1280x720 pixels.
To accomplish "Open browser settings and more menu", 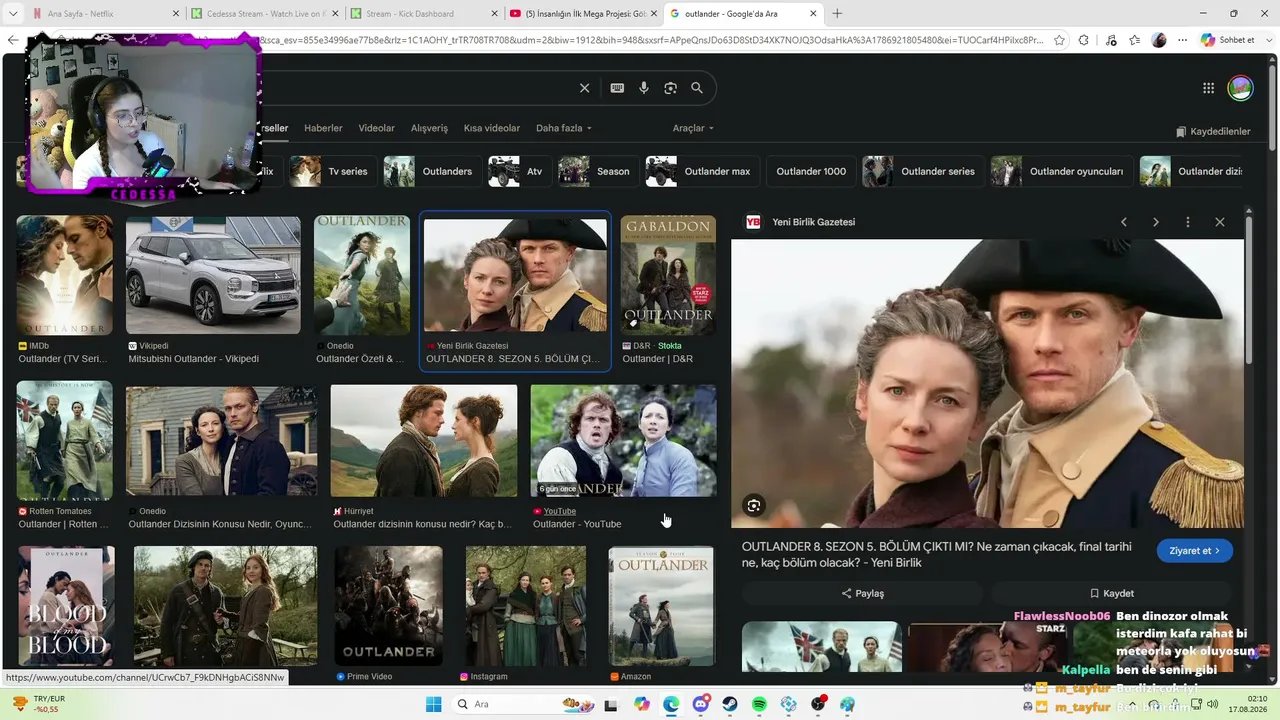I will (1183, 40).
